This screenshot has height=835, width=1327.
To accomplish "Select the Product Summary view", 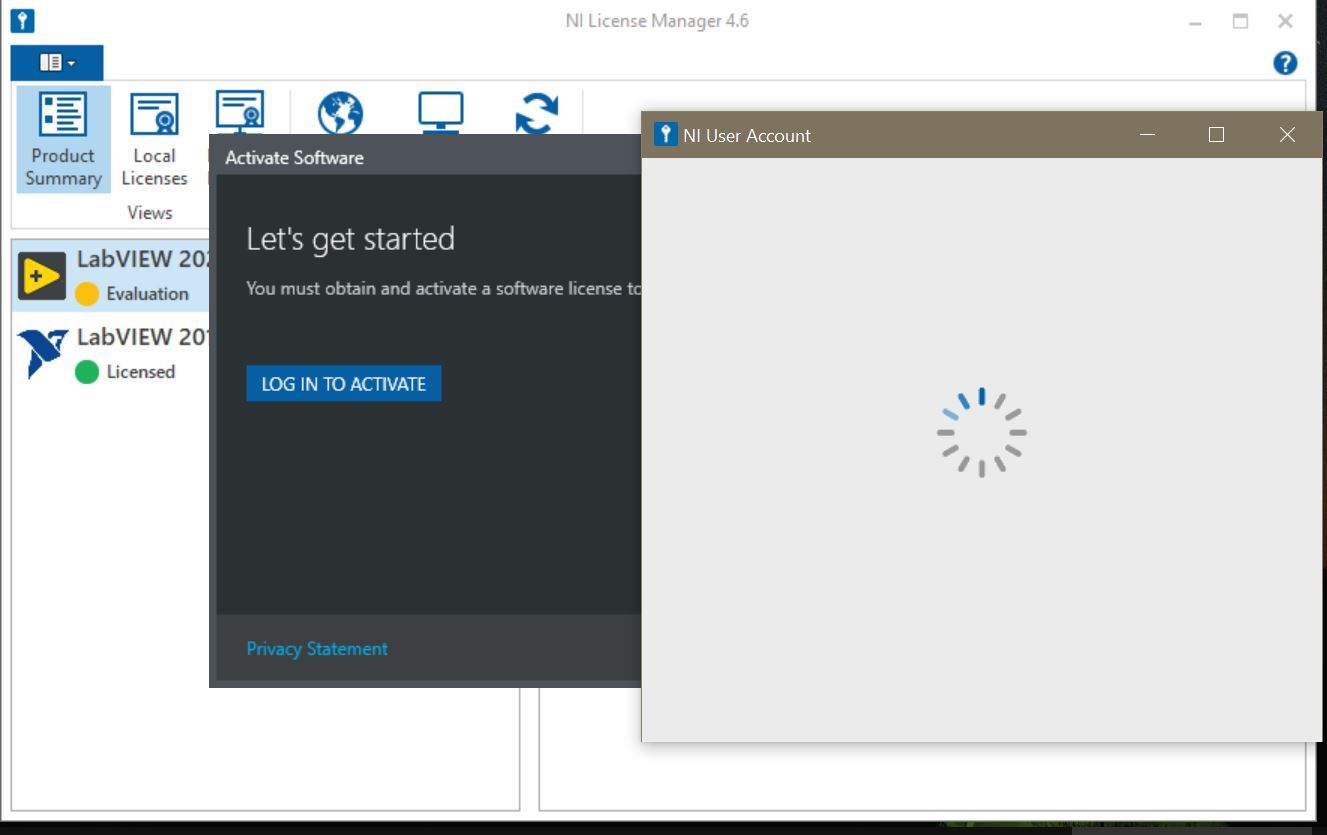I will [x=62, y=140].
